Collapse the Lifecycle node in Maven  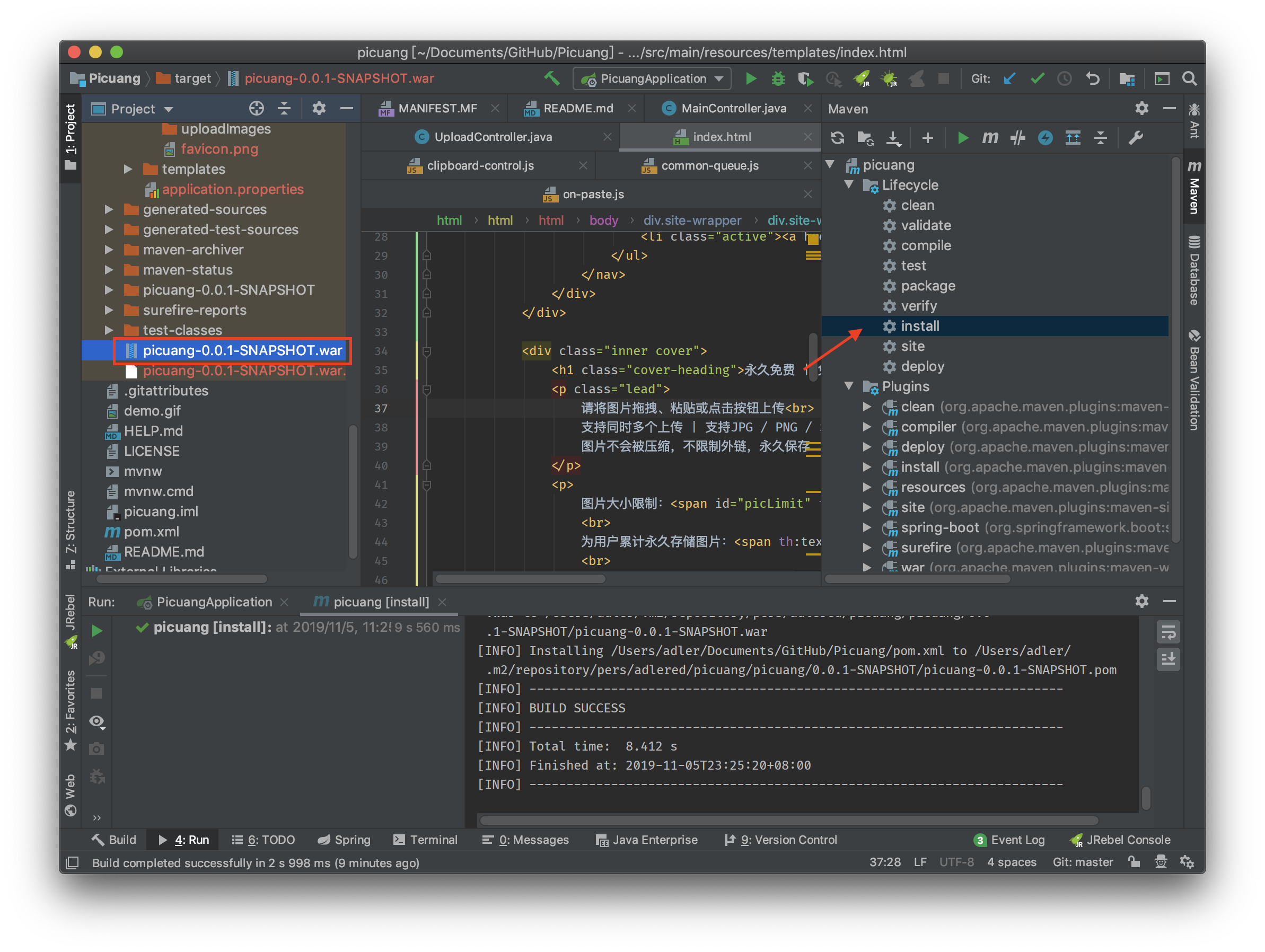(849, 184)
